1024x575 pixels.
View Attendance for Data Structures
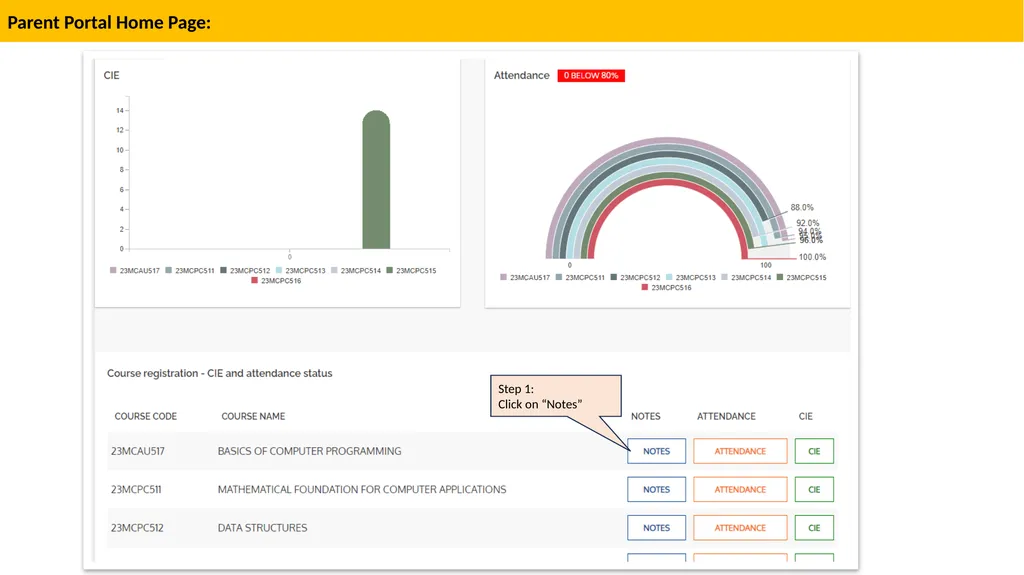coord(740,528)
